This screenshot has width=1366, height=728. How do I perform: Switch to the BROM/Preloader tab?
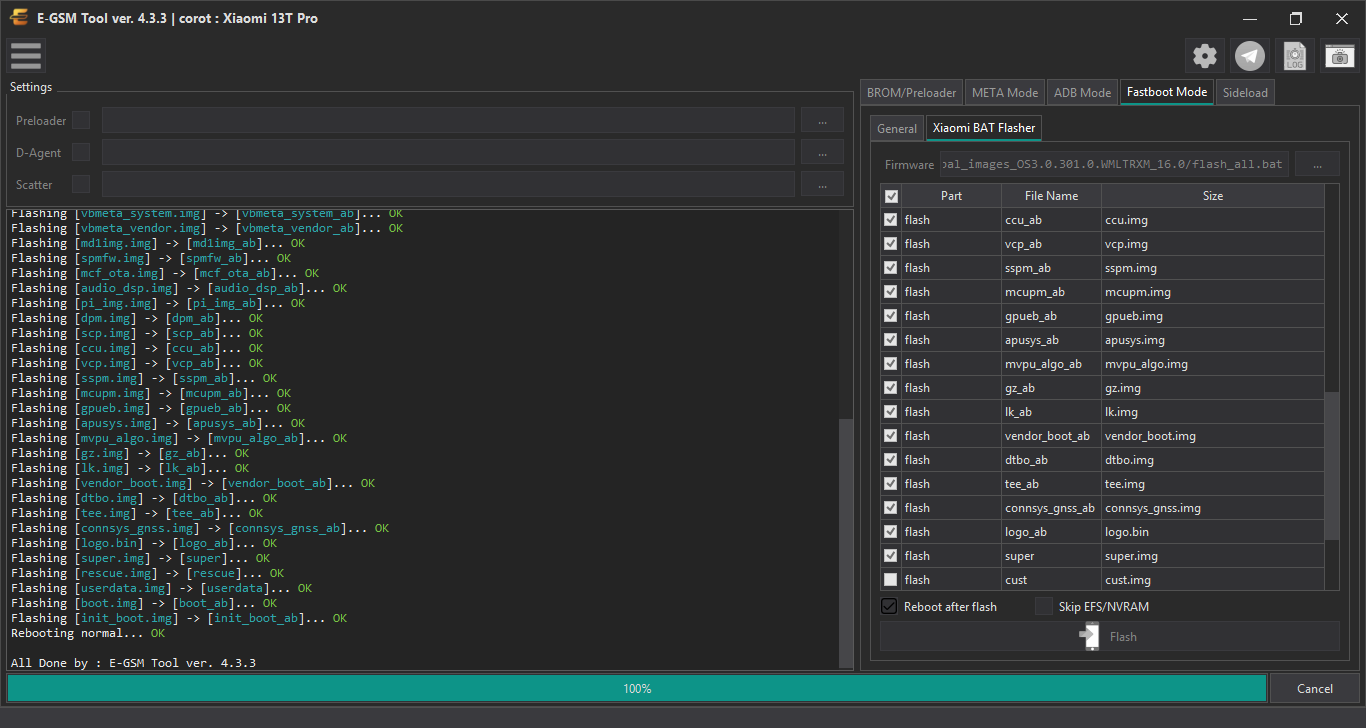pos(912,92)
